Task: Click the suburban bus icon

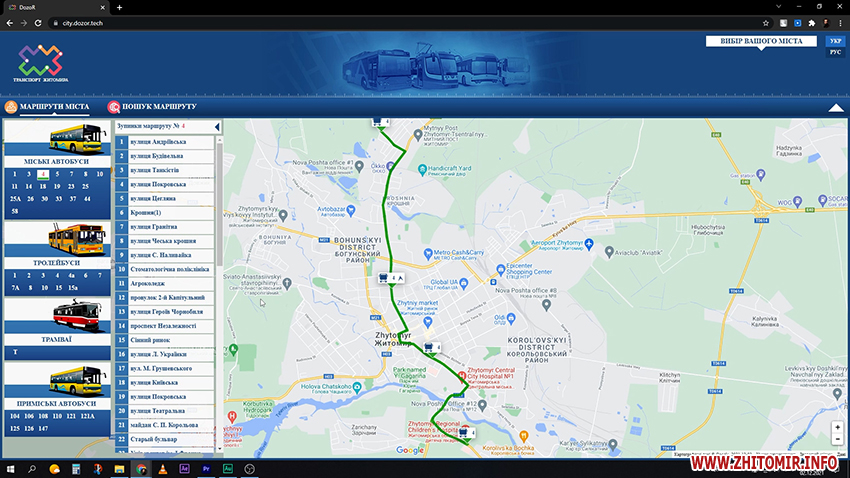Action: 77,379
